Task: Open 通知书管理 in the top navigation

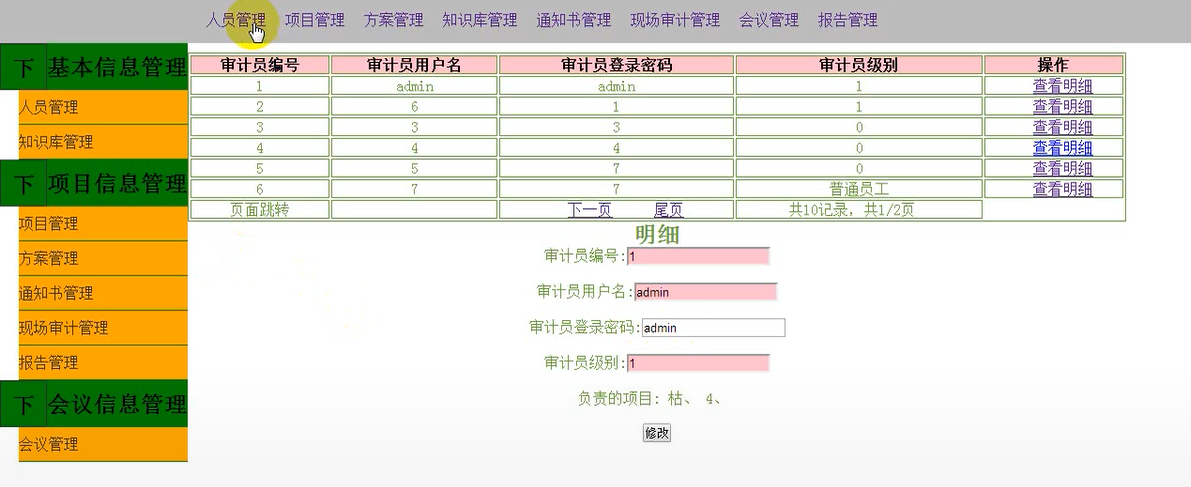Action: coord(573,21)
